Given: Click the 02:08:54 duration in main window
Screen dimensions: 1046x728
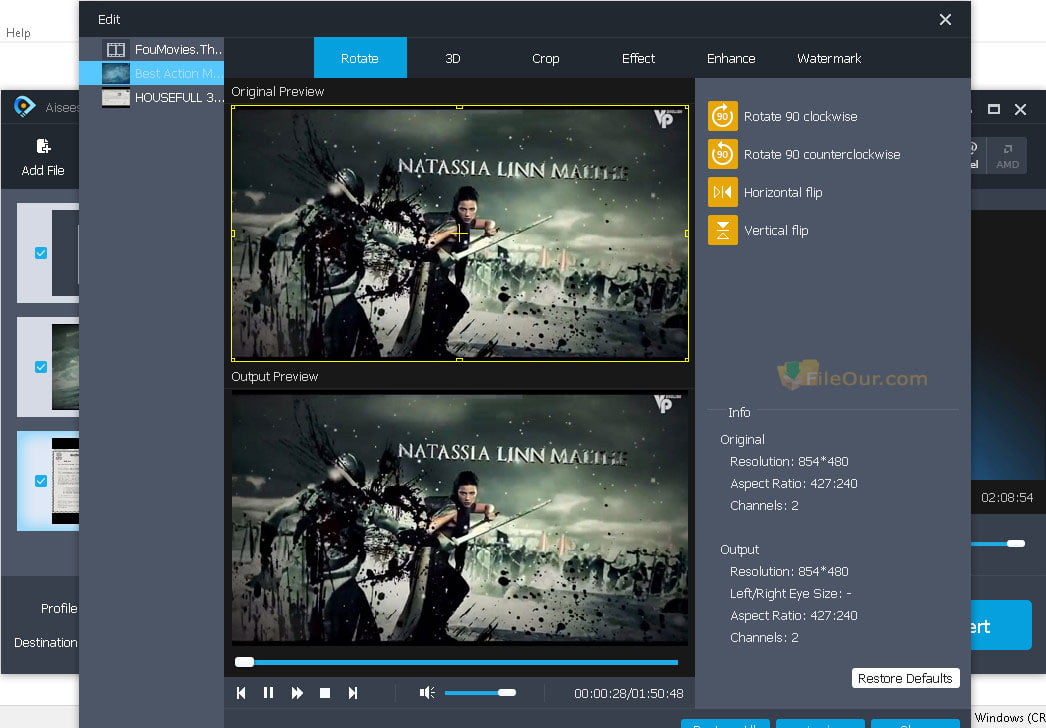Looking at the screenshot, I should click(x=1007, y=497).
